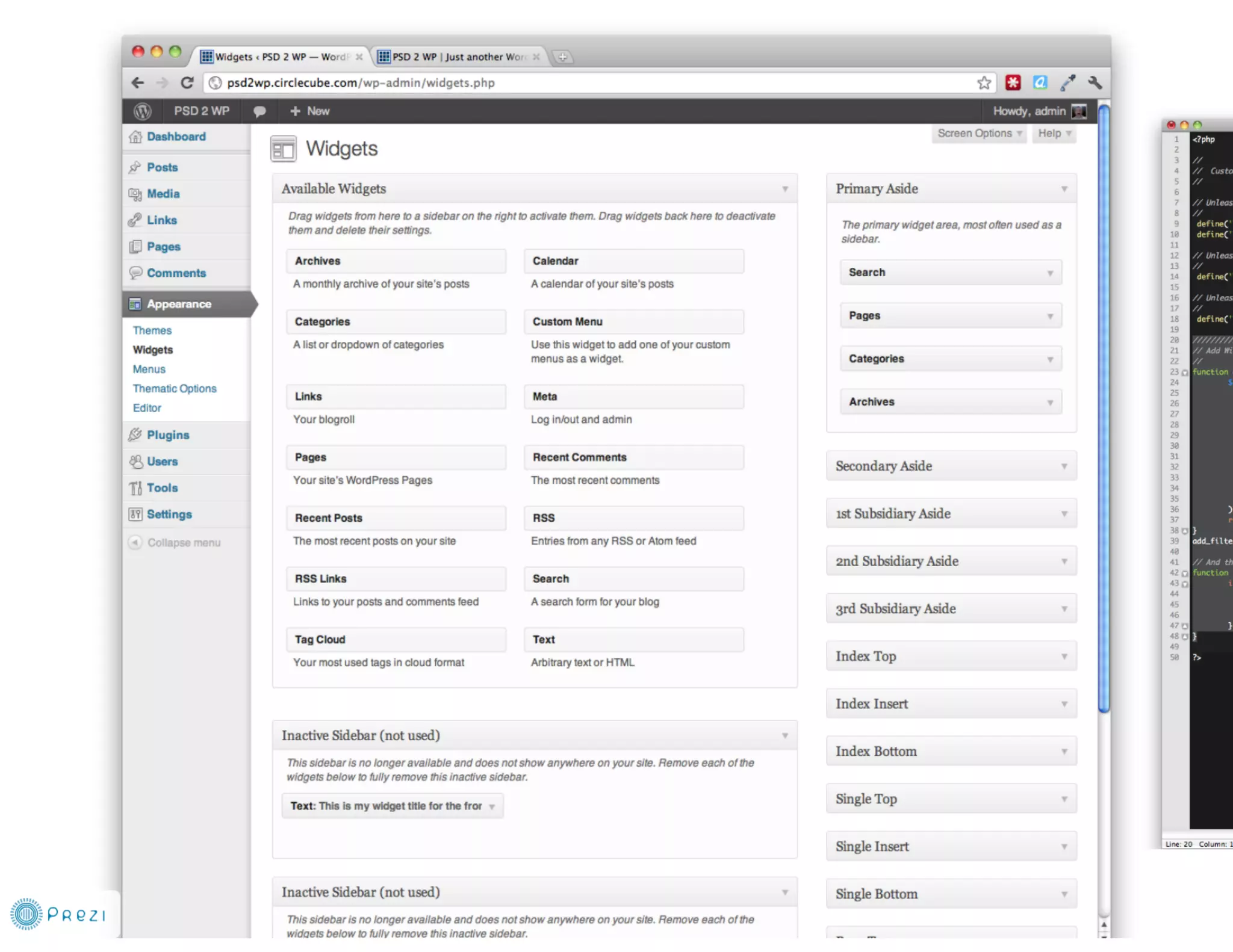Open the browser wrench settings menu
Screen dimensions: 1233x952
click(1095, 82)
